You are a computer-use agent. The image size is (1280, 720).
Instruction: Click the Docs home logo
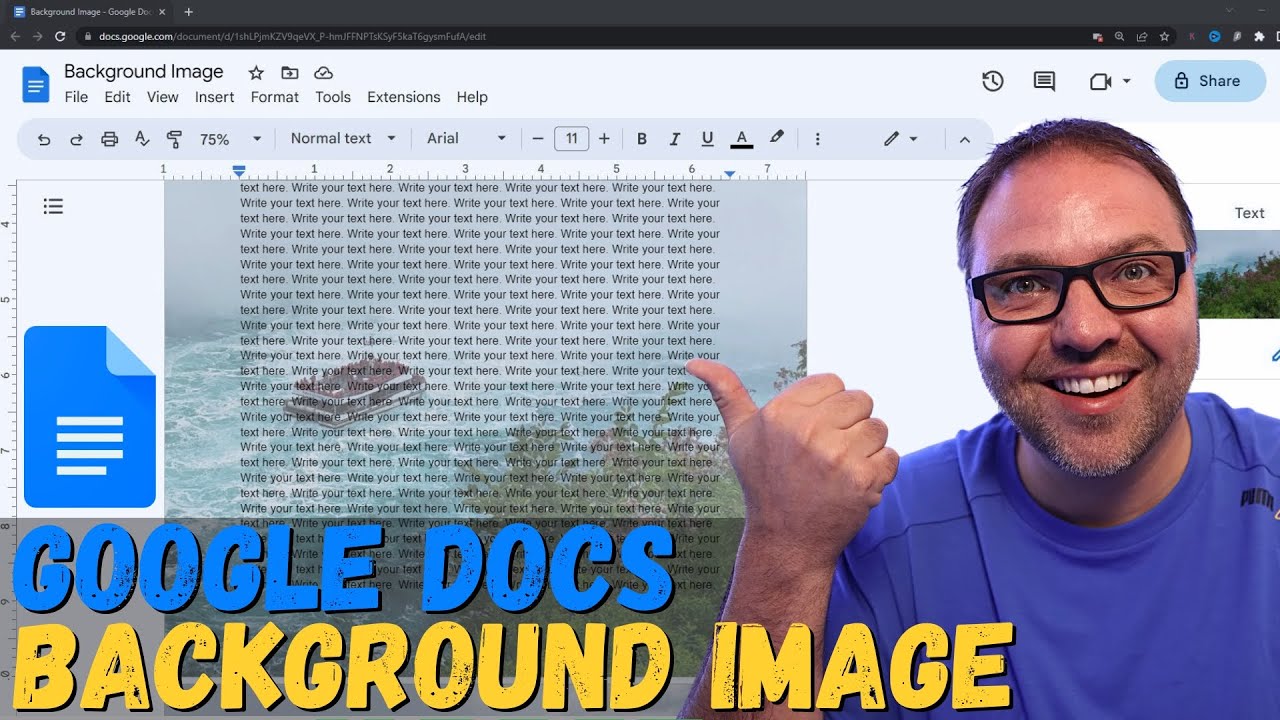[x=35, y=85]
